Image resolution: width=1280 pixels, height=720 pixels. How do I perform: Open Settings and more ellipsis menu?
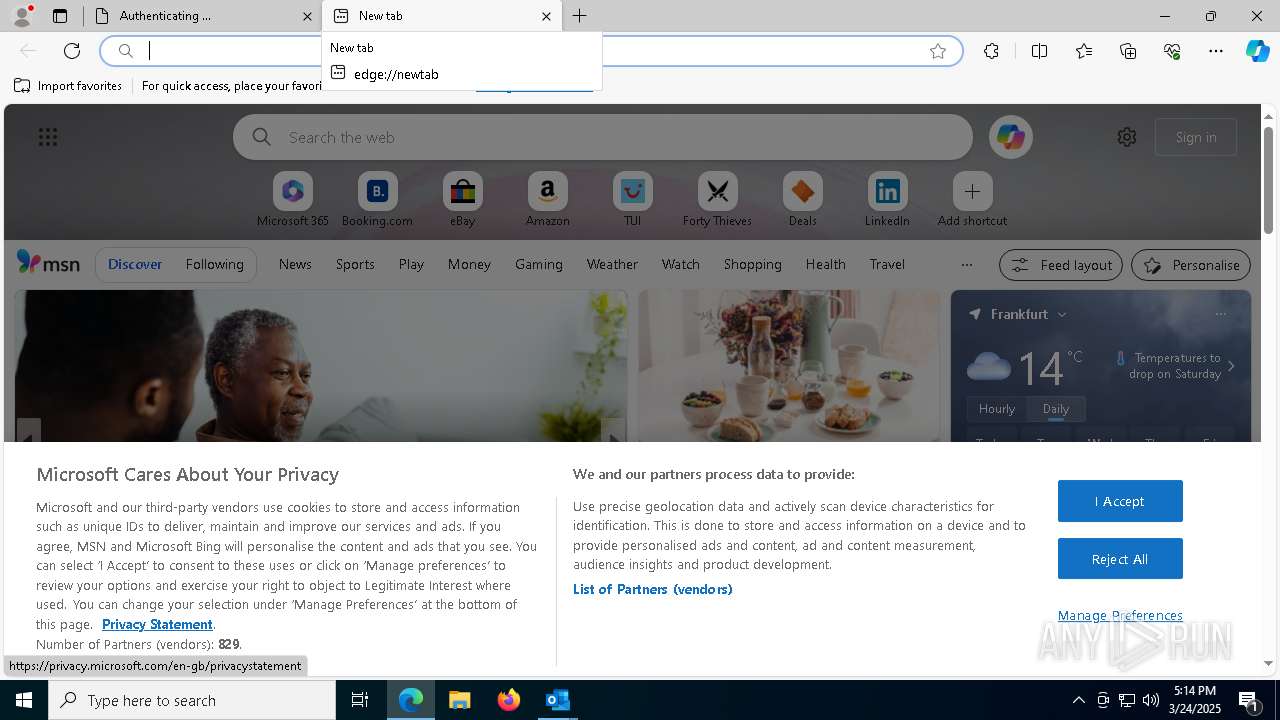pos(1216,51)
